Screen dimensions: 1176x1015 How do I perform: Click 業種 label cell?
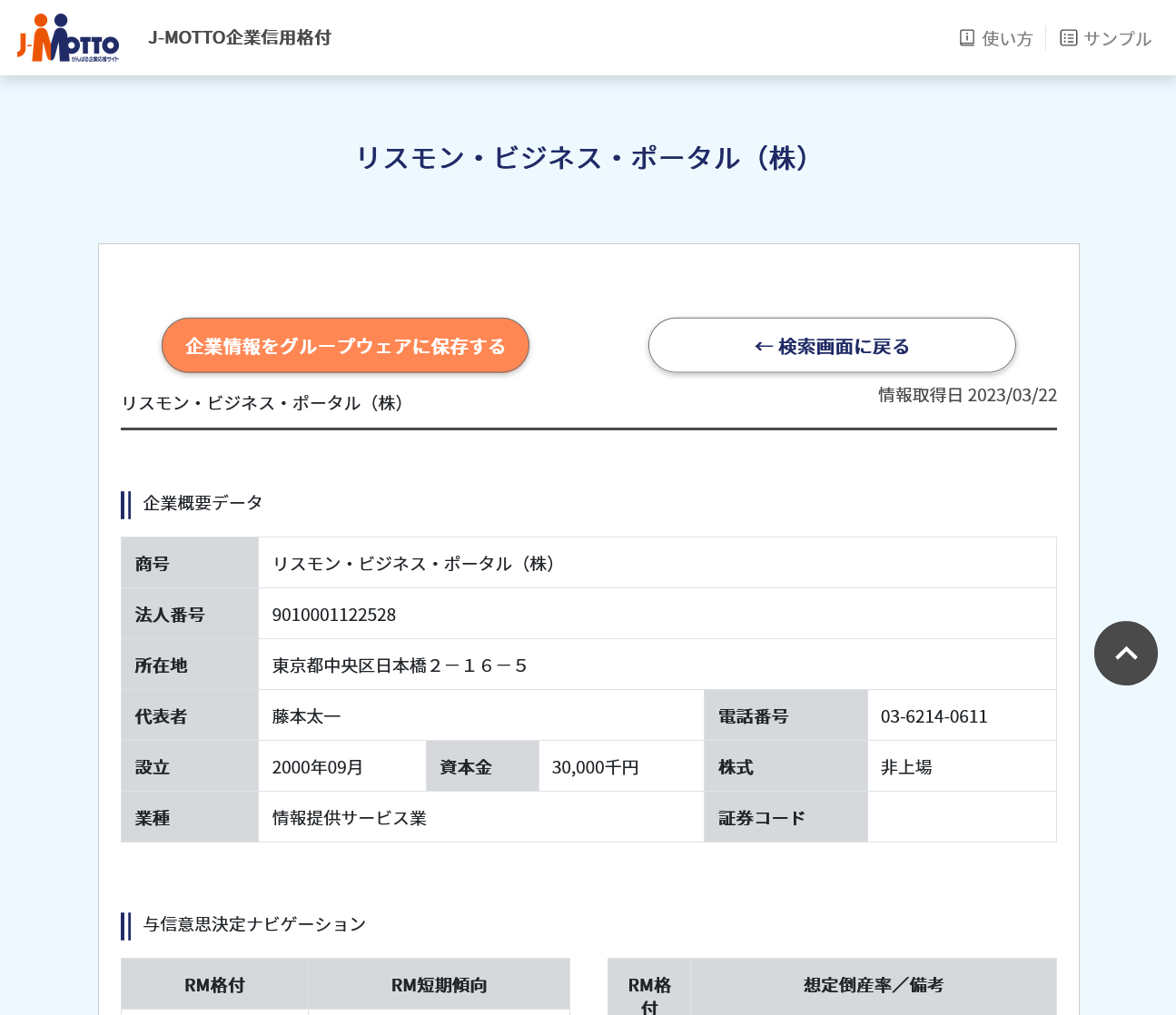pyautogui.click(x=190, y=817)
